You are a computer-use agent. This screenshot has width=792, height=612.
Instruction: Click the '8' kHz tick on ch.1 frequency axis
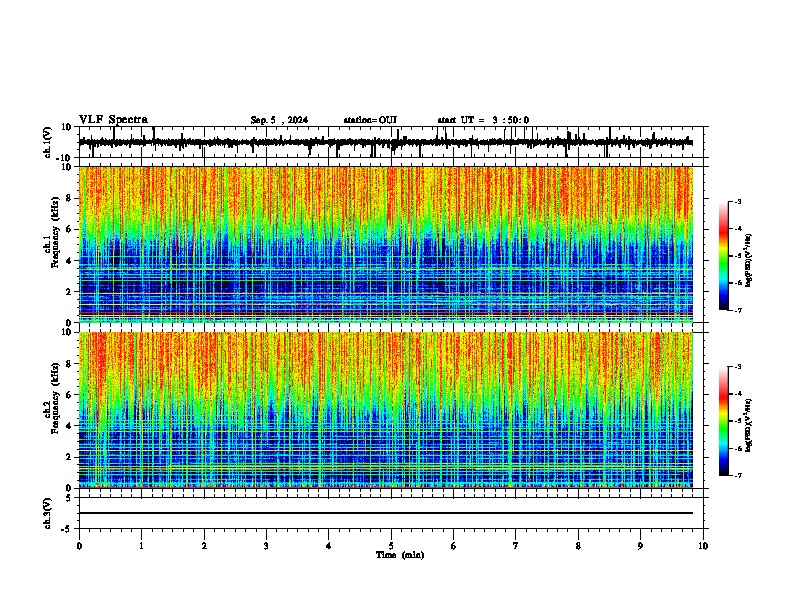tap(69, 198)
